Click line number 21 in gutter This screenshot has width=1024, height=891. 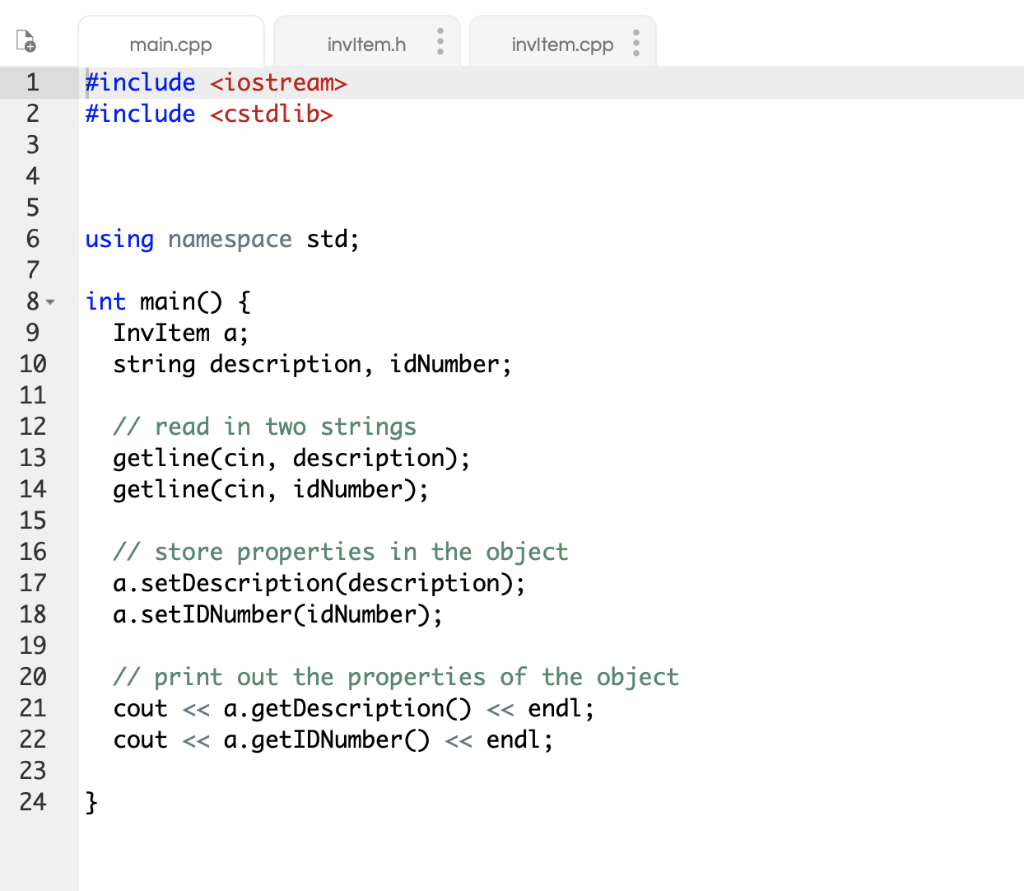coord(33,707)
